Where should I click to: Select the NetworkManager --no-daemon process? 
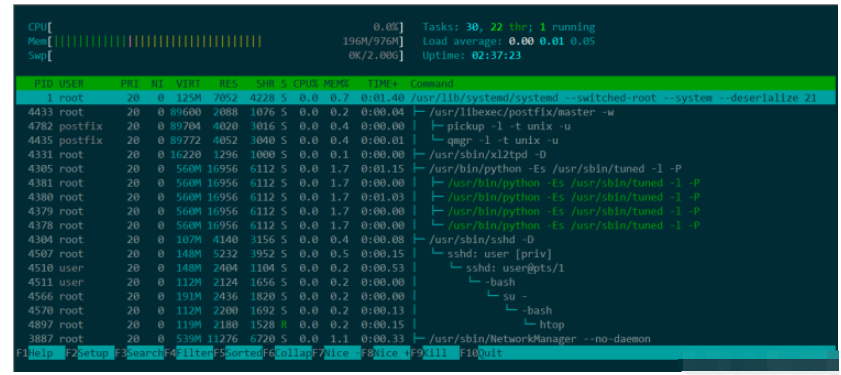tap(426, 339)
